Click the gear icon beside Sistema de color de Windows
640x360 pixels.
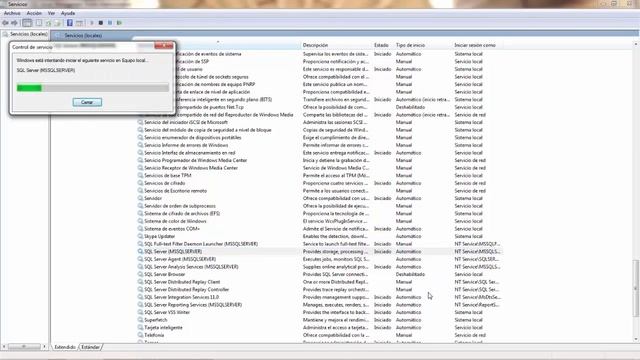(140, 221)
